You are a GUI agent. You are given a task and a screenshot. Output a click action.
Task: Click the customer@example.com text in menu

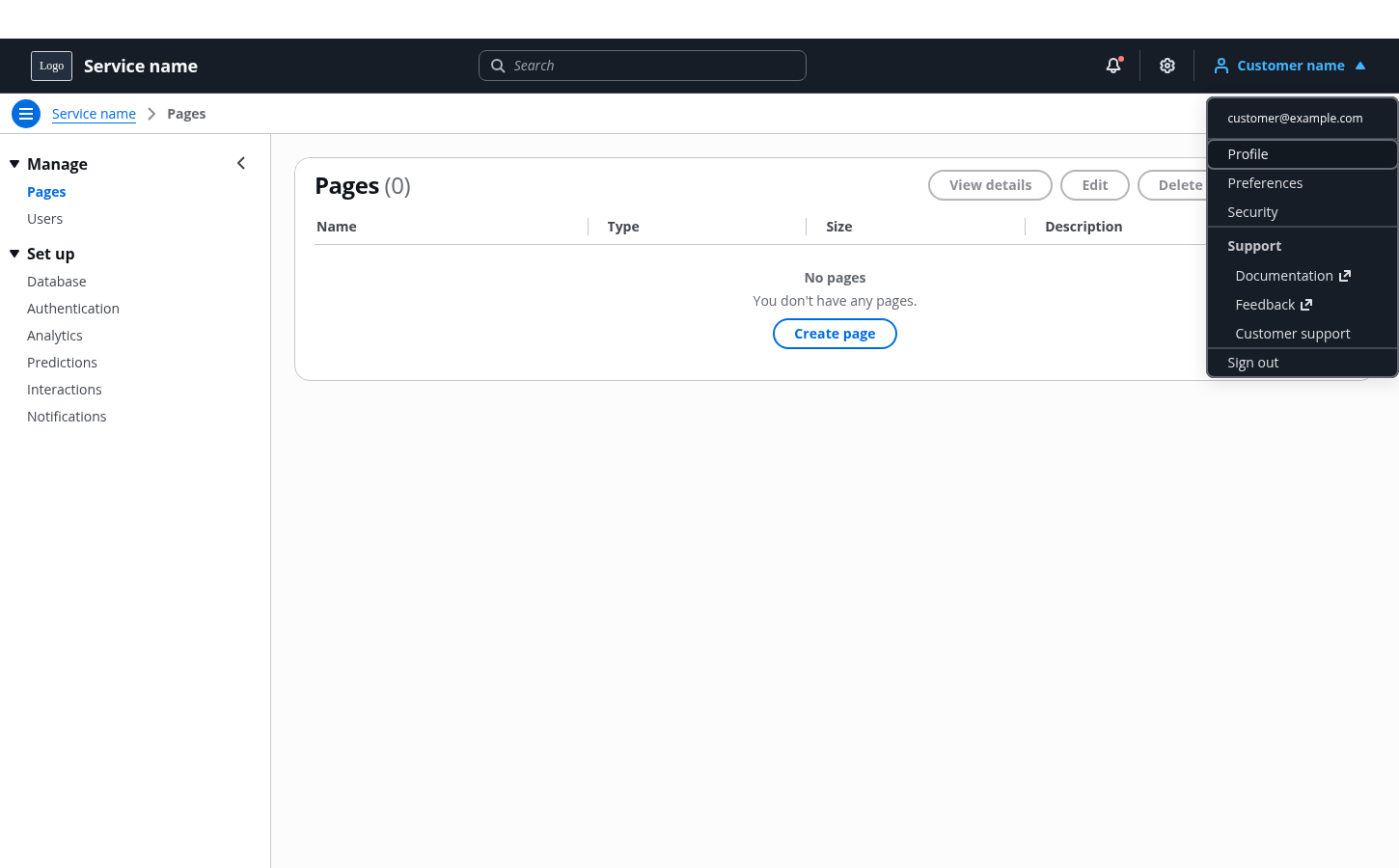(1295, 119)
